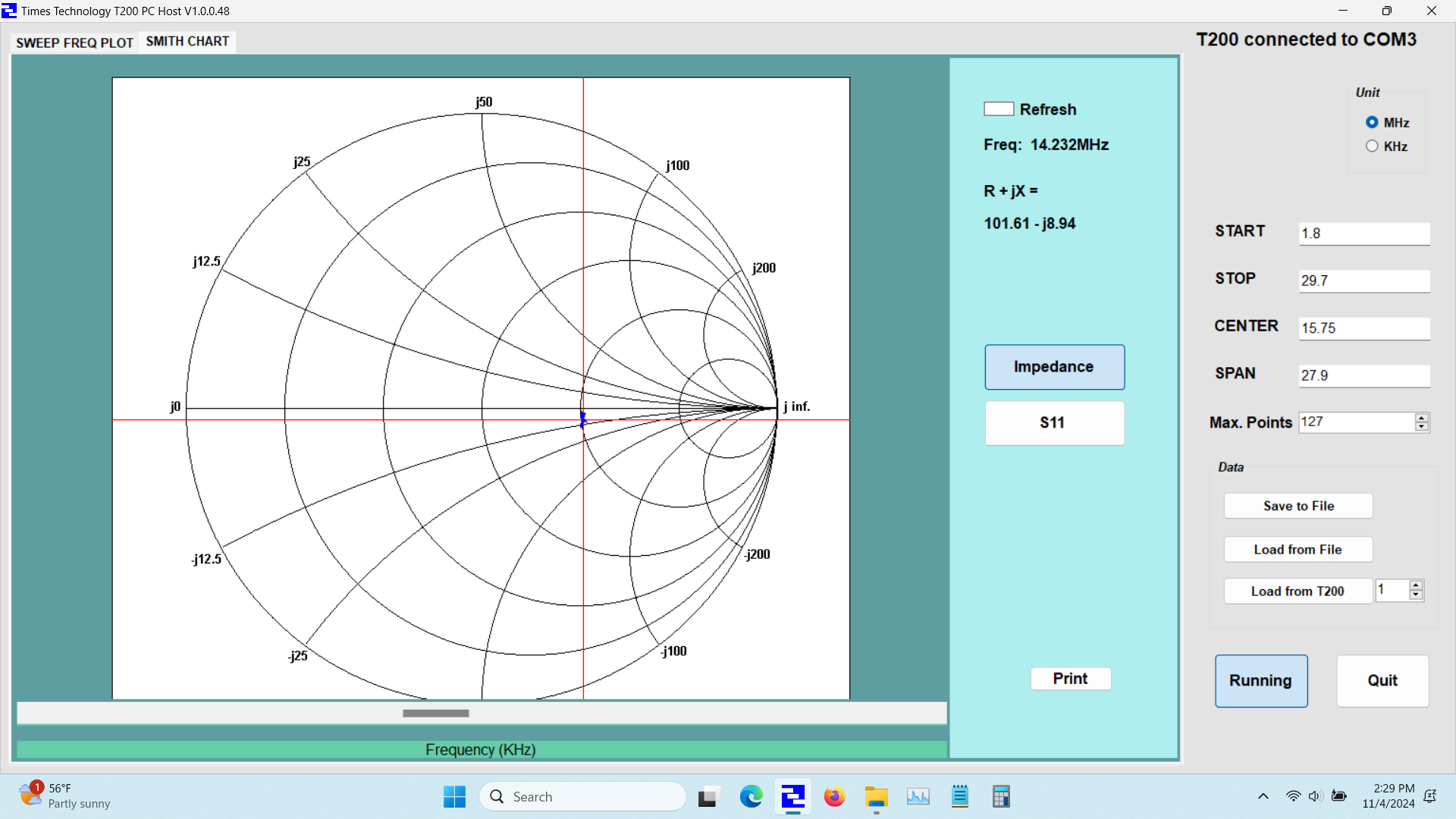Click the blue data marker on Smith chart
The image size is (1456, 819).
582,419
